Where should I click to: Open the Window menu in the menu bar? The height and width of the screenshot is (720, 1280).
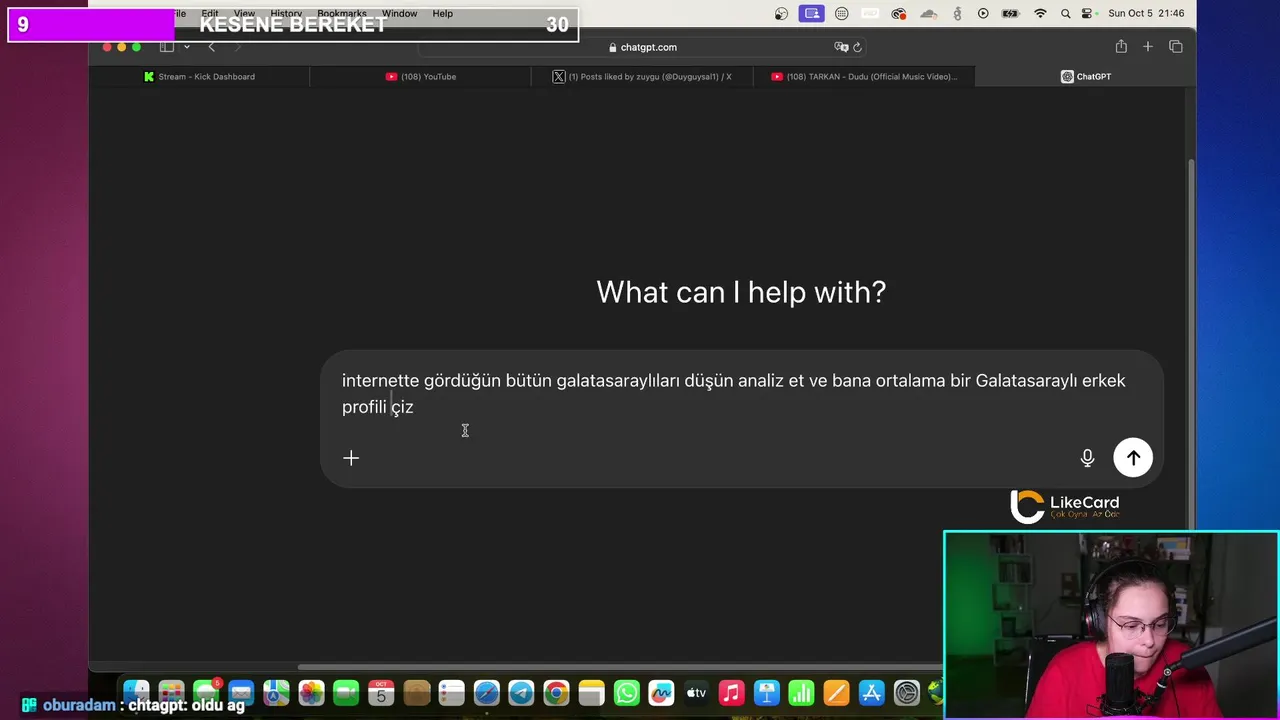(399, 14)
